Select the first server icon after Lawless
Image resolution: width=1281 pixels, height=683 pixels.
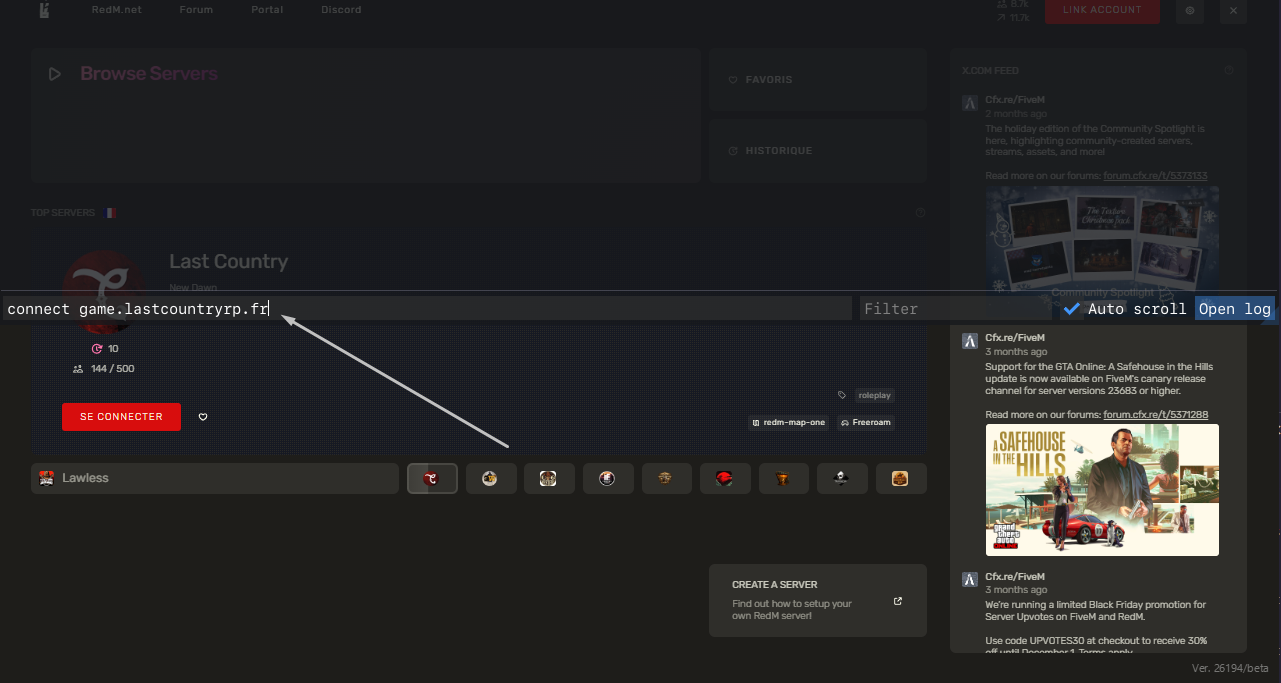point(432,478)
